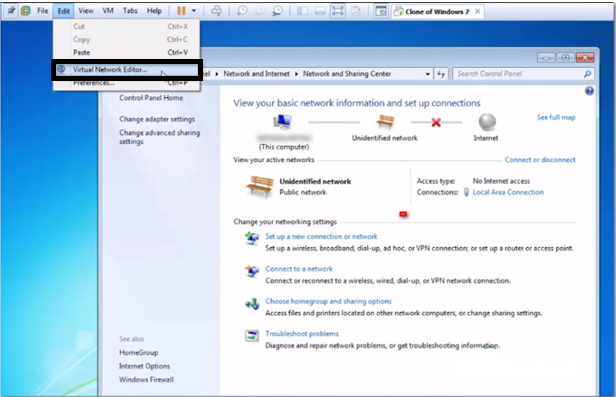Open Change adapter settings
The height and width of the screenshot is (397, 616).
(157, 119)
